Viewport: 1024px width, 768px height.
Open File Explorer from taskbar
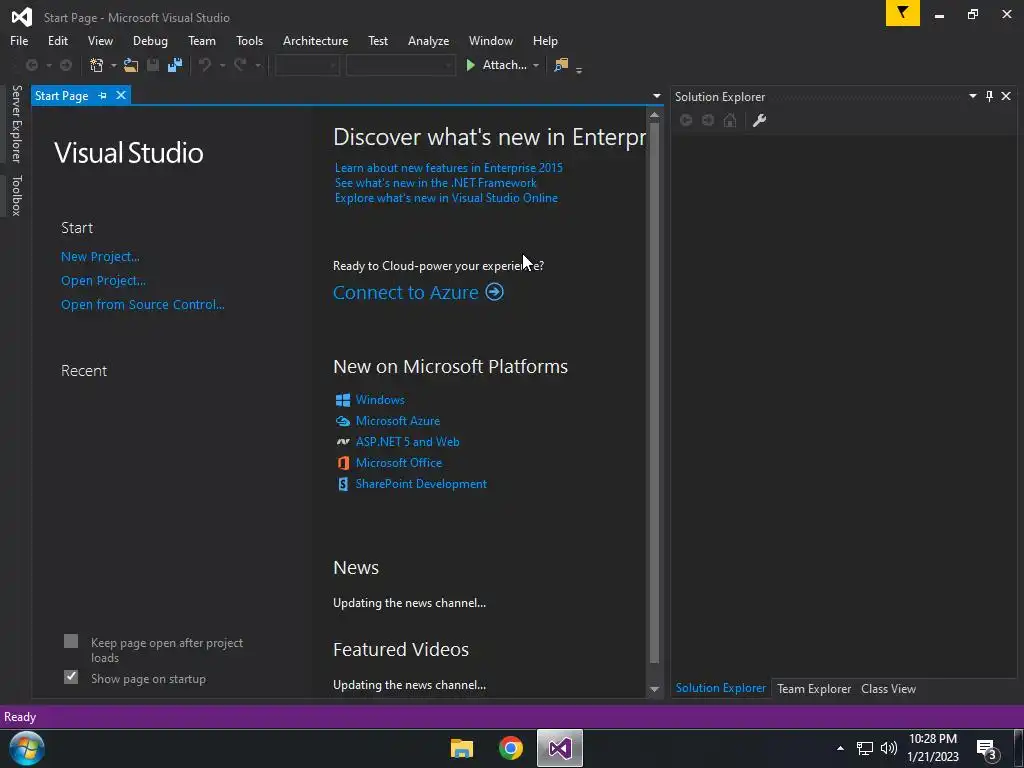(462, 748)
